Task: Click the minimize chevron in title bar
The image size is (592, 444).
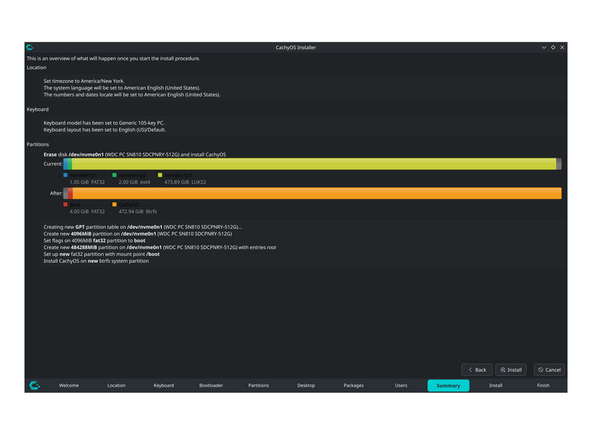Action: (544, 48)
